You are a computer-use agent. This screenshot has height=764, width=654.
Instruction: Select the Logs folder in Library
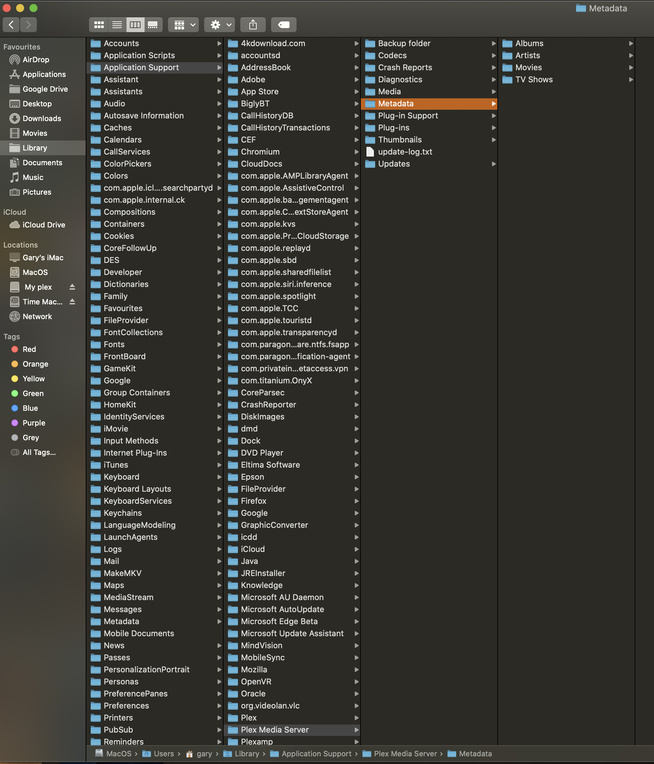click(155, 549)
